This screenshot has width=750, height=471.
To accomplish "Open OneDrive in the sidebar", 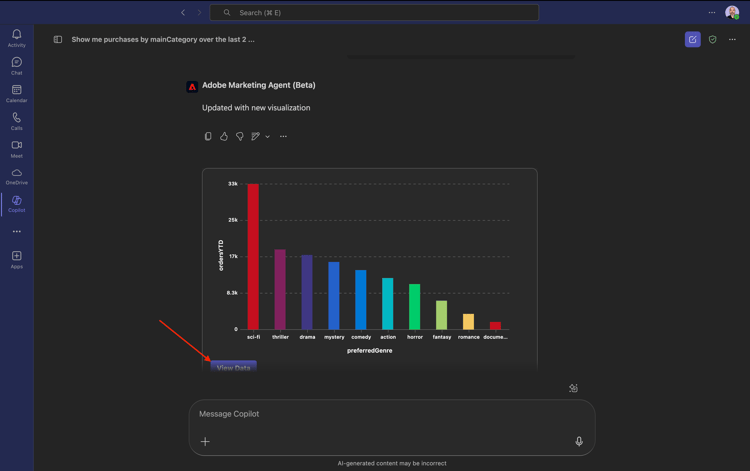I will [x=17, y=176].
